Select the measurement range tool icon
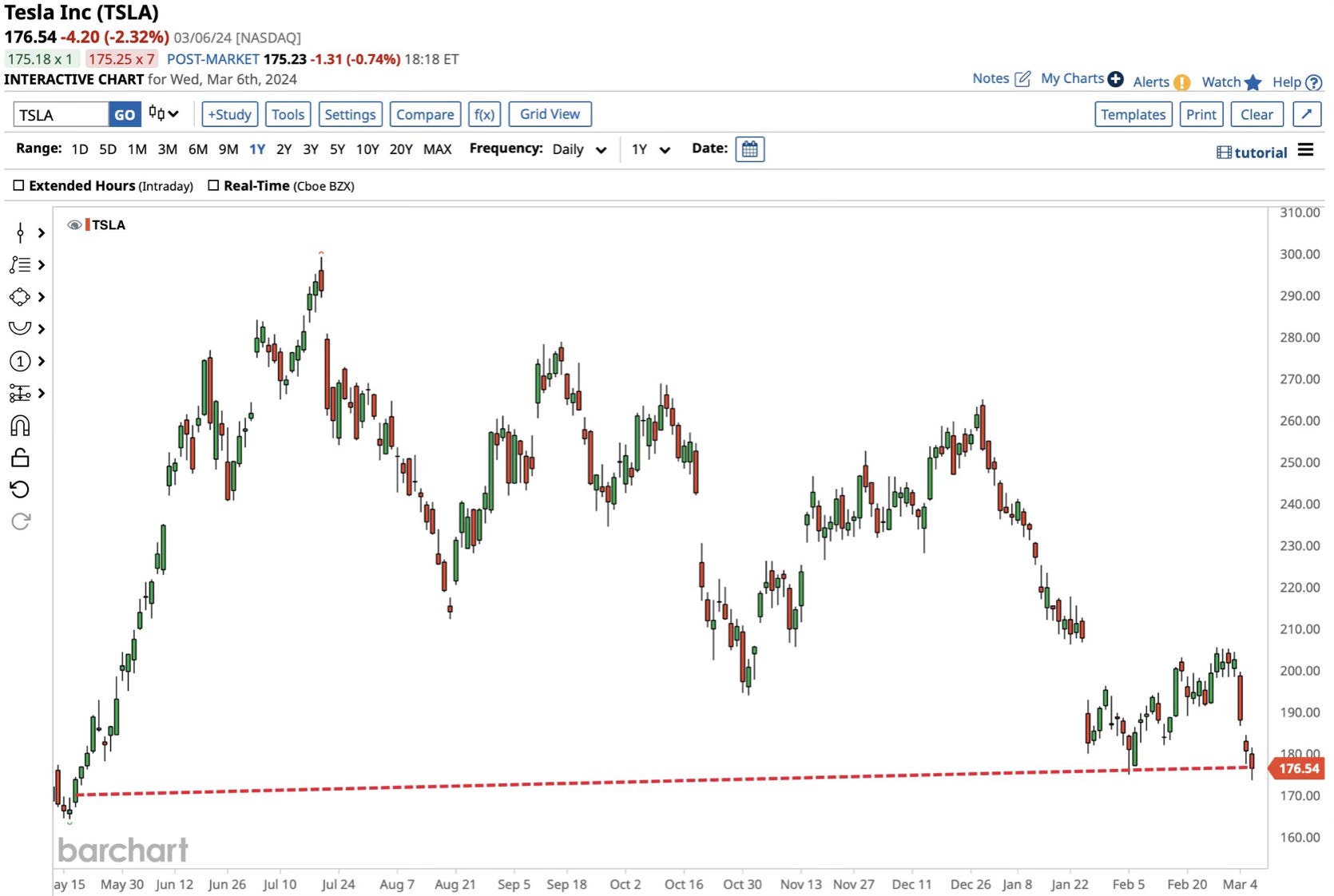This screenshot has height=896, width=1334. click(20, 393)
